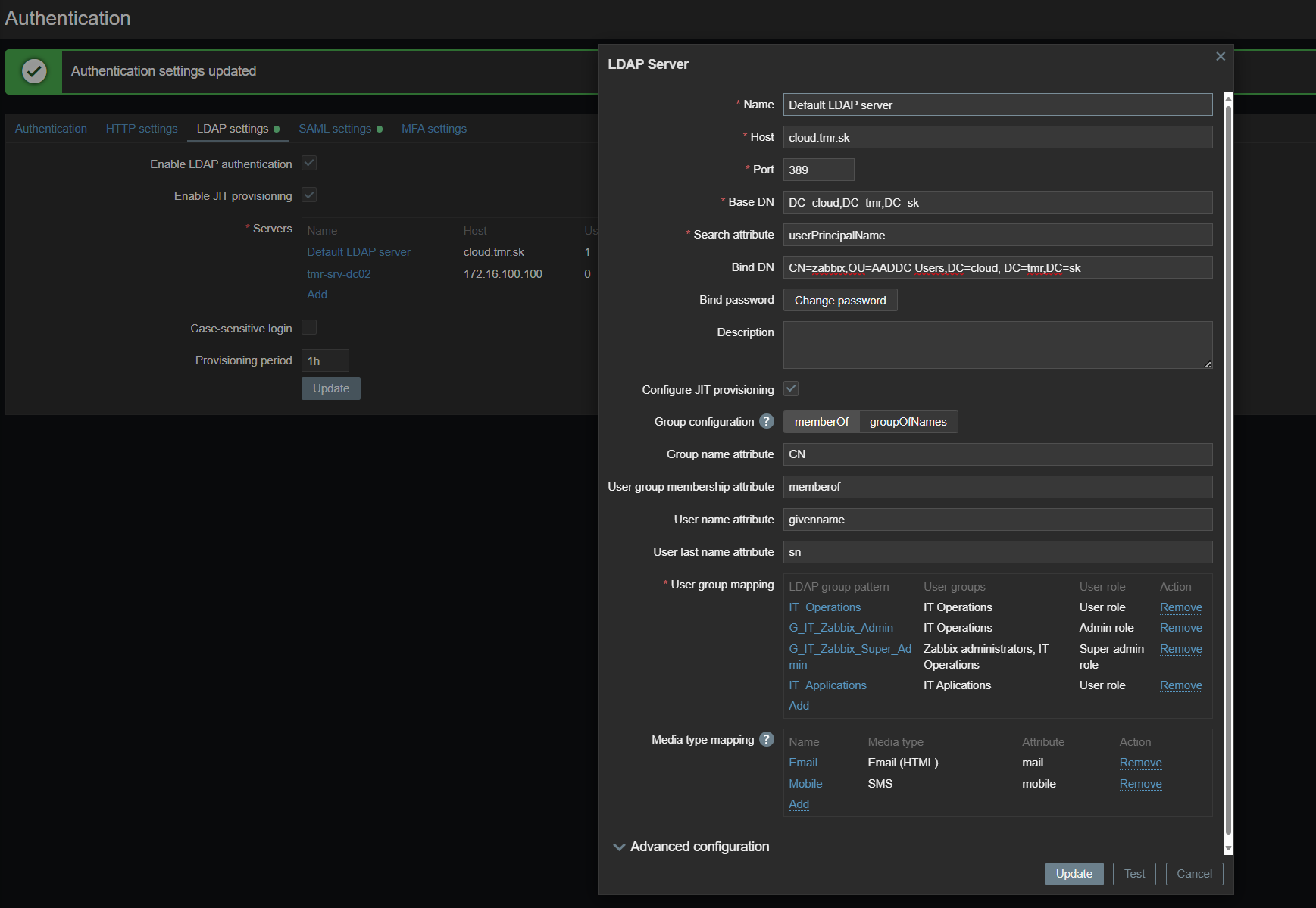Image resolution: width=1316 pixels, height=908 pixels.
Task: Click the Test button
Action: coord(1133,874)
